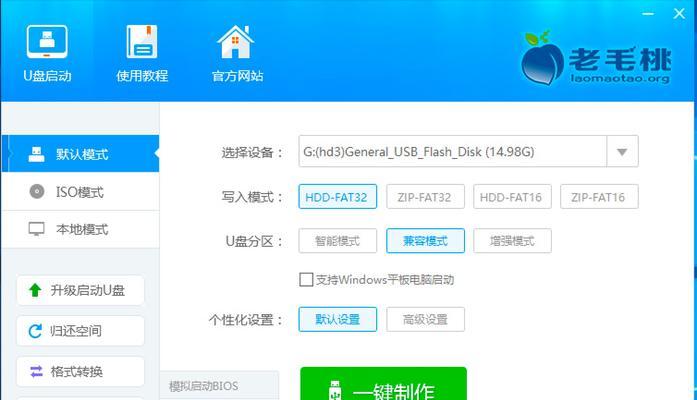Close the 老毛桃 window
The height and width of the screenshot is (400, 697).
pos(679,14)
